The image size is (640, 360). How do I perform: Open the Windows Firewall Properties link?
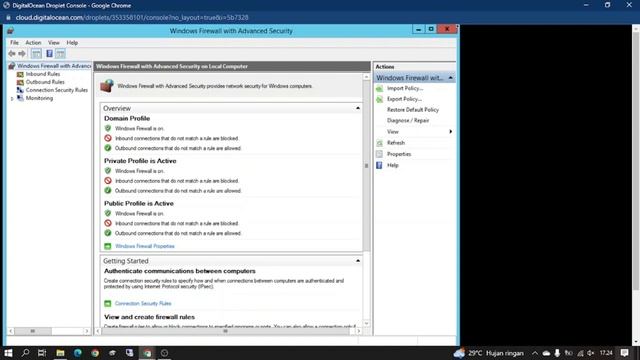point(144,246)
